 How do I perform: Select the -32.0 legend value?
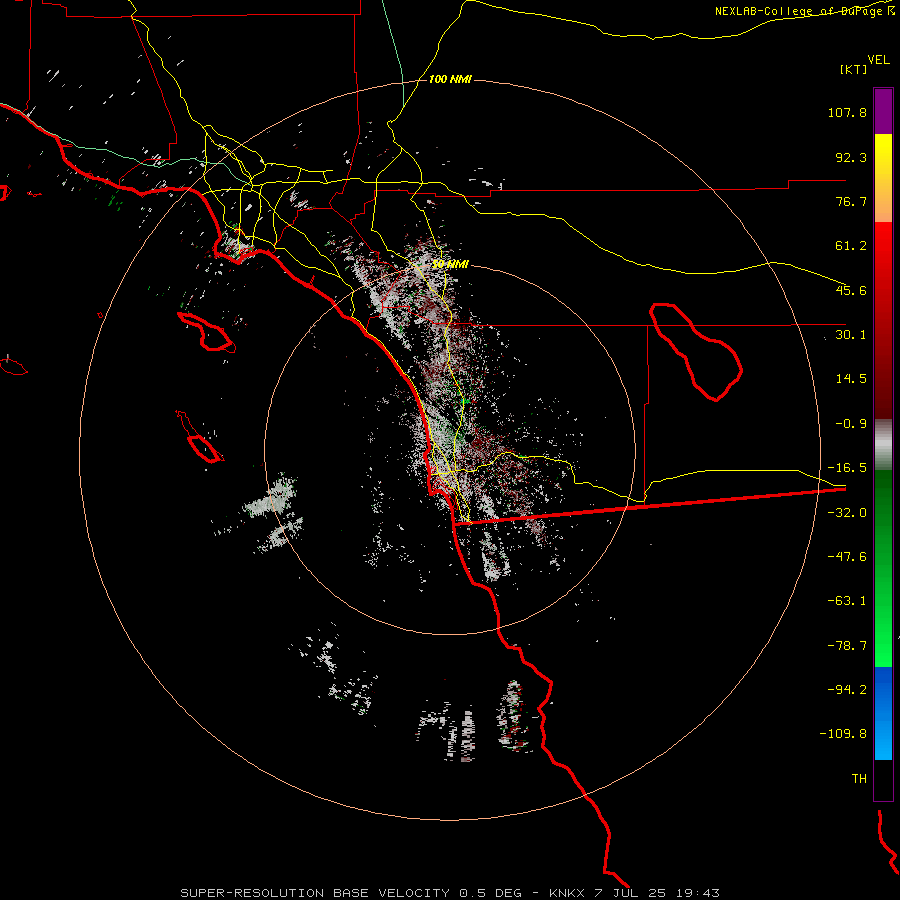pyautogui.click(x=847, y=513)
